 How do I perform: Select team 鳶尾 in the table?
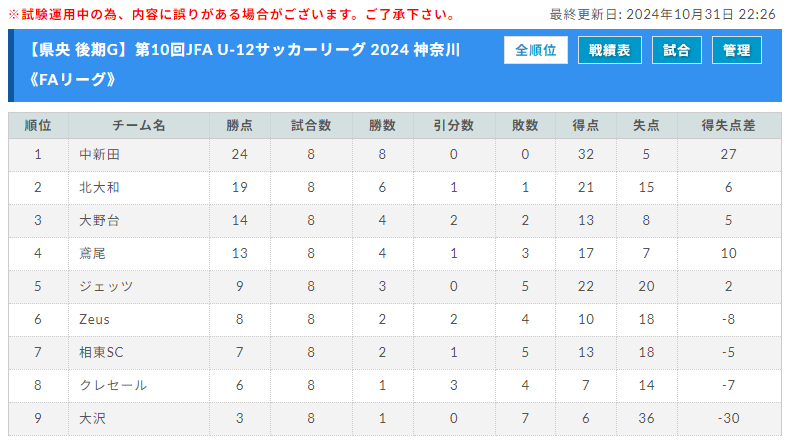pos(93,253)
